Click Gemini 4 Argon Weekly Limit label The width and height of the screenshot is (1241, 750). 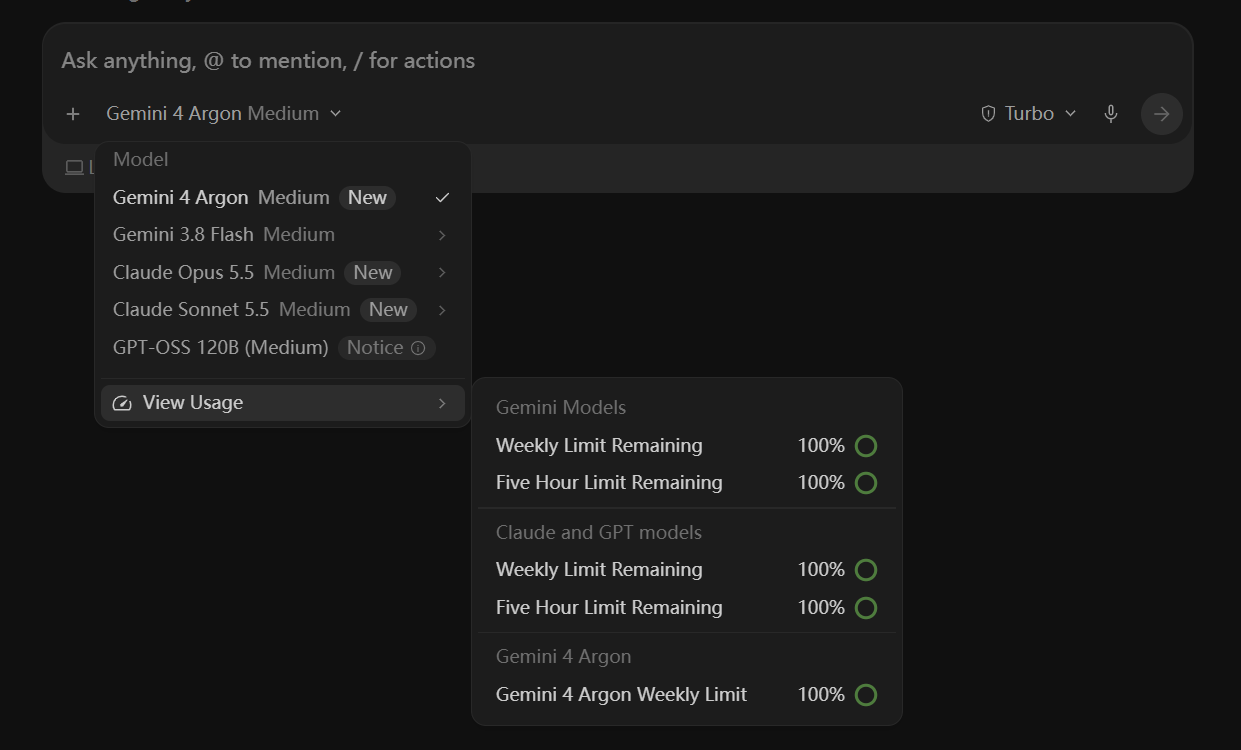621,695
